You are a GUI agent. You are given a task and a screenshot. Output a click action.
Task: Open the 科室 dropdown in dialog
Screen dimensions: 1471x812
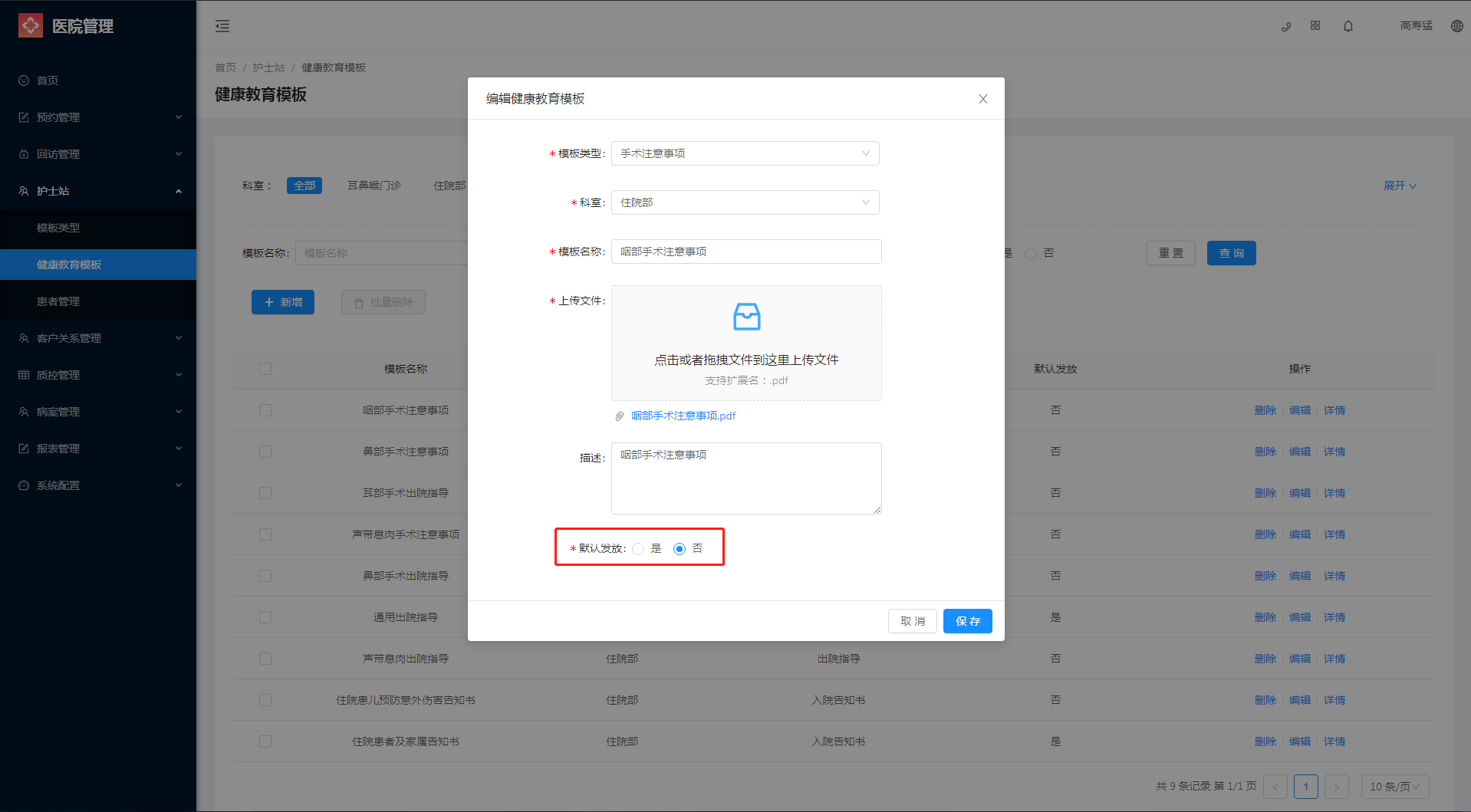click(745, 202)
